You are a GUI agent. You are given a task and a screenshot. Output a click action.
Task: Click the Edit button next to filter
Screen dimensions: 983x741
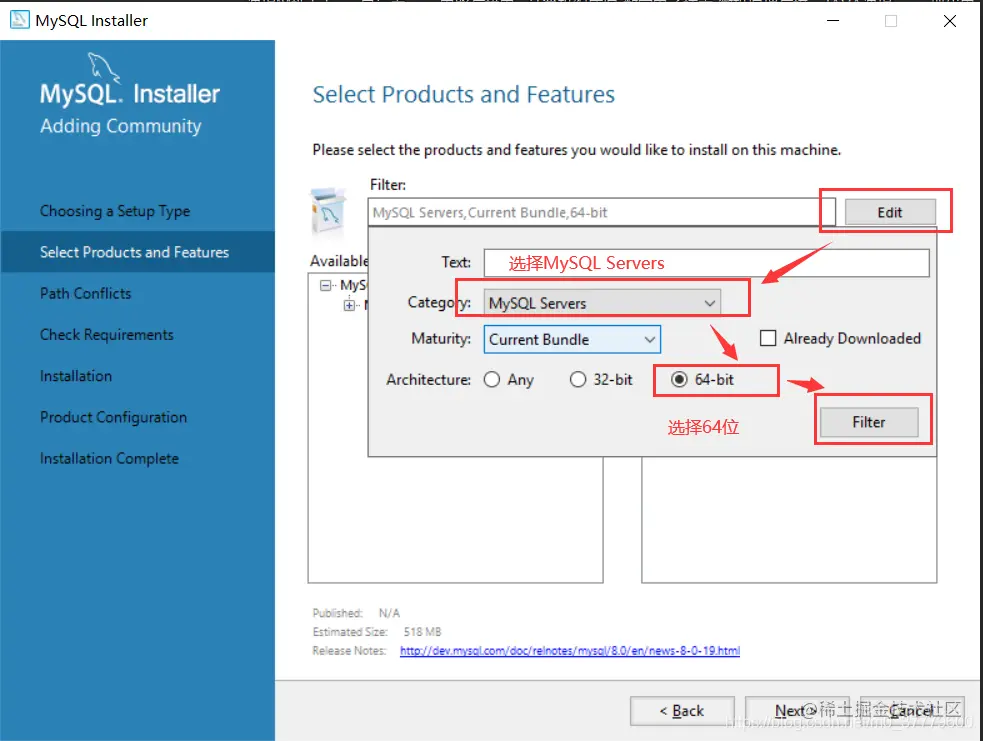(x=890, y=212)
